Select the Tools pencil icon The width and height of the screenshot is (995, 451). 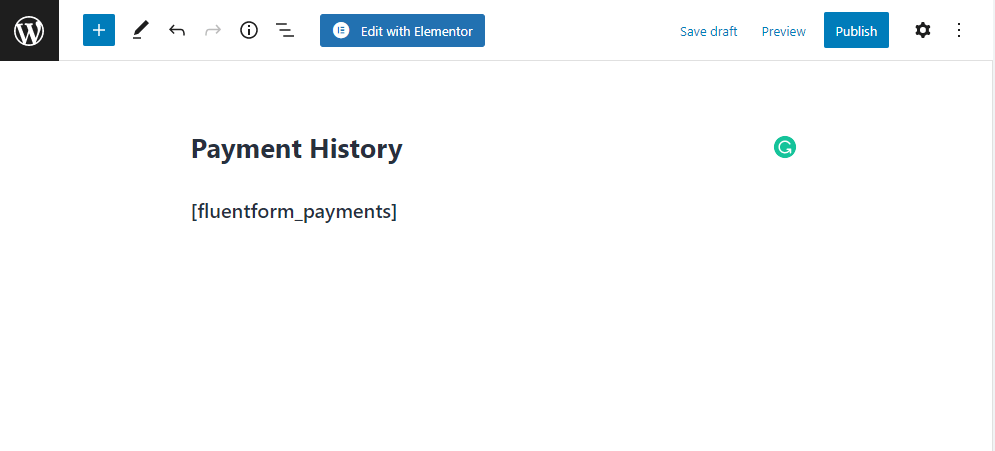[140, 31]
